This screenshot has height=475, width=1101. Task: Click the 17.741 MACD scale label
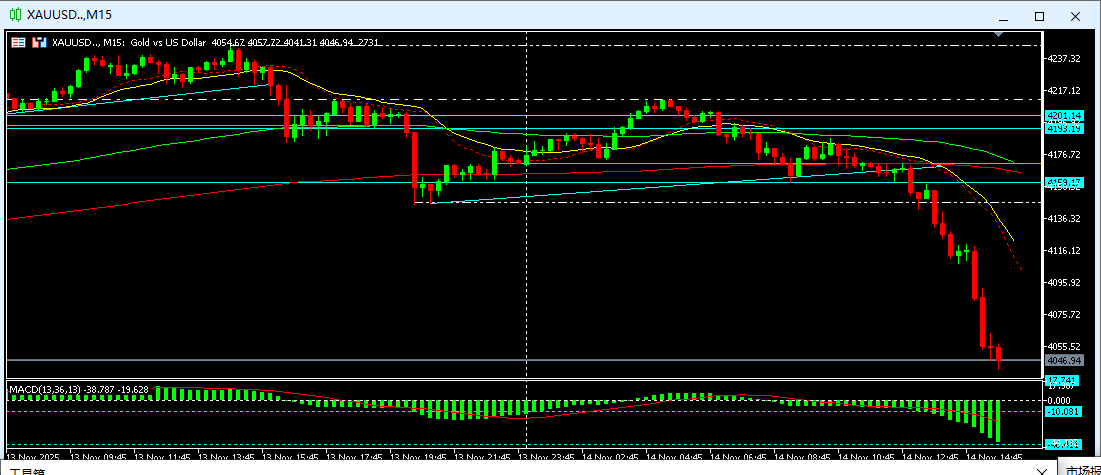coord(1061,381)
